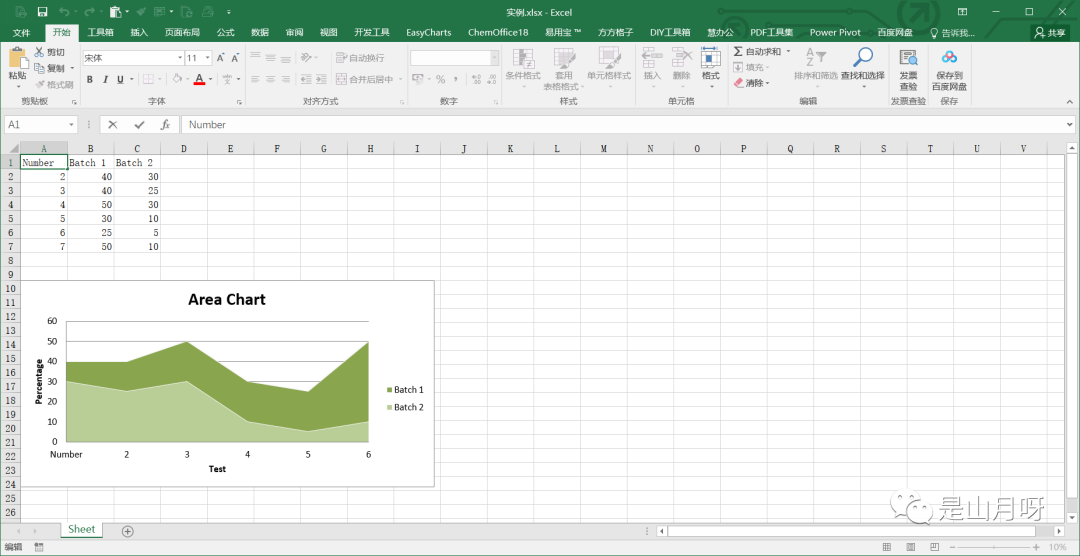
Task: Toggle top vertical alignment
Action: 256,58
